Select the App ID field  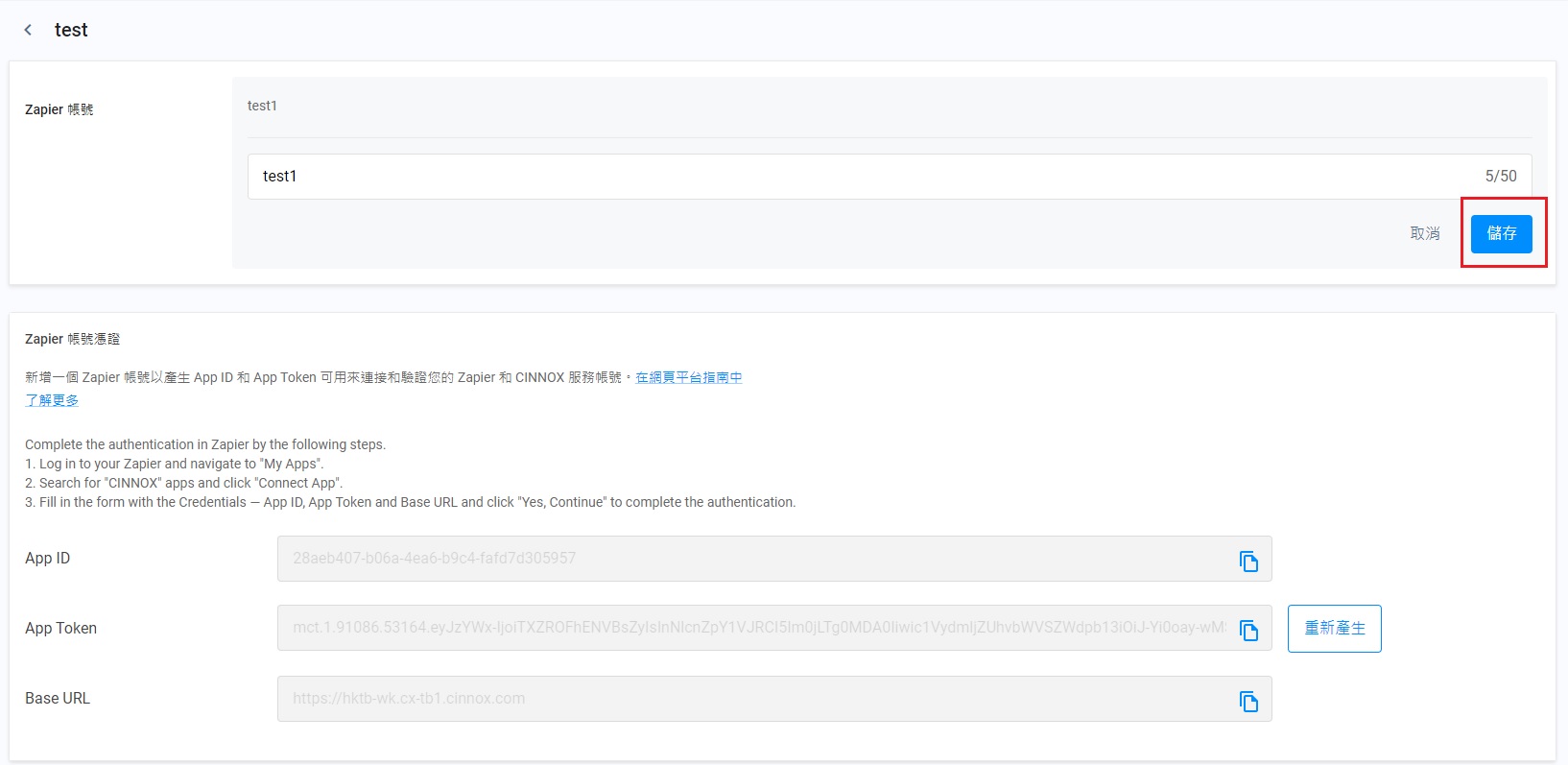(x=774, y=559)
